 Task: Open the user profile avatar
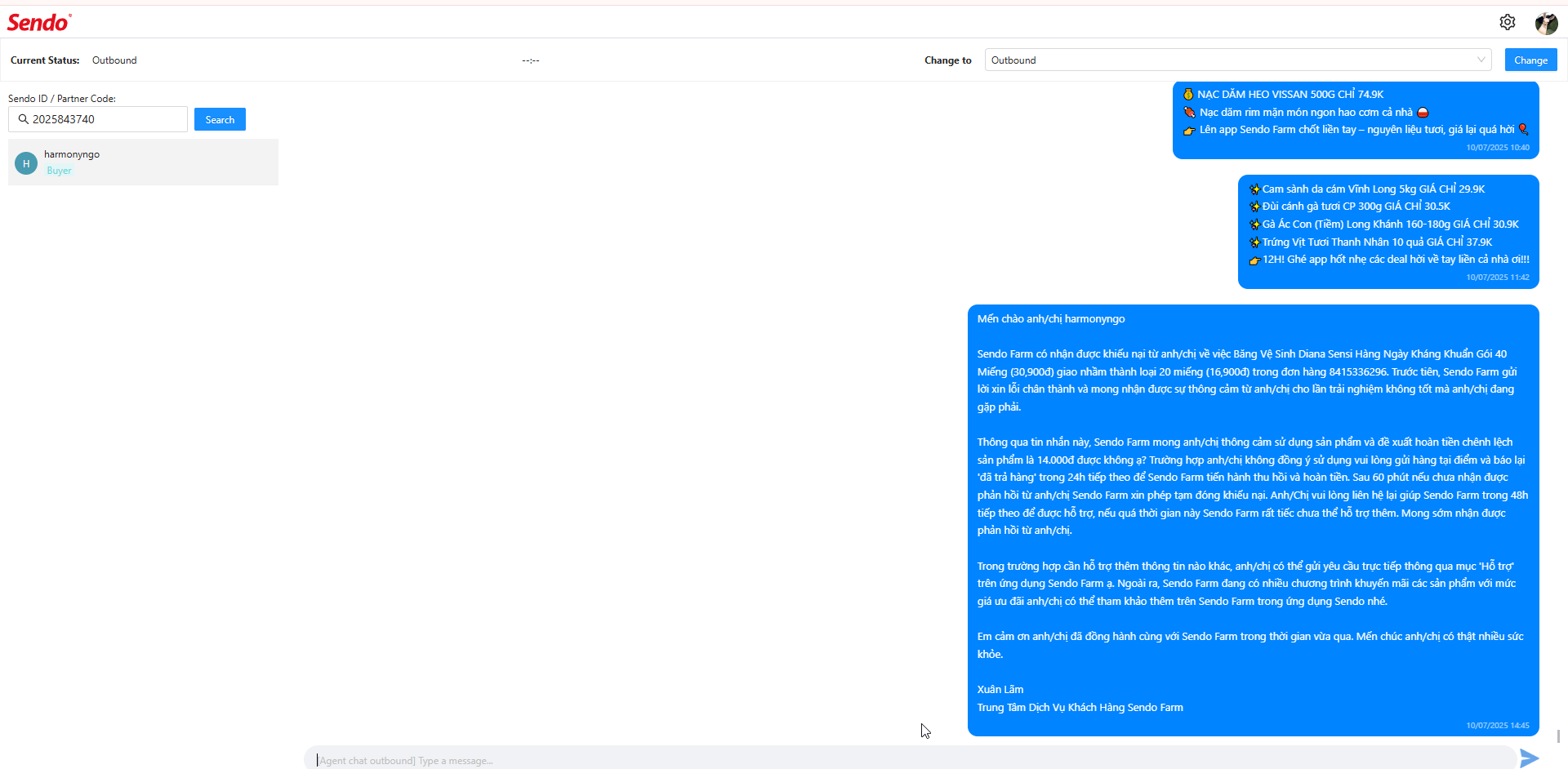pyautogui.click(x=1546, y=23)
